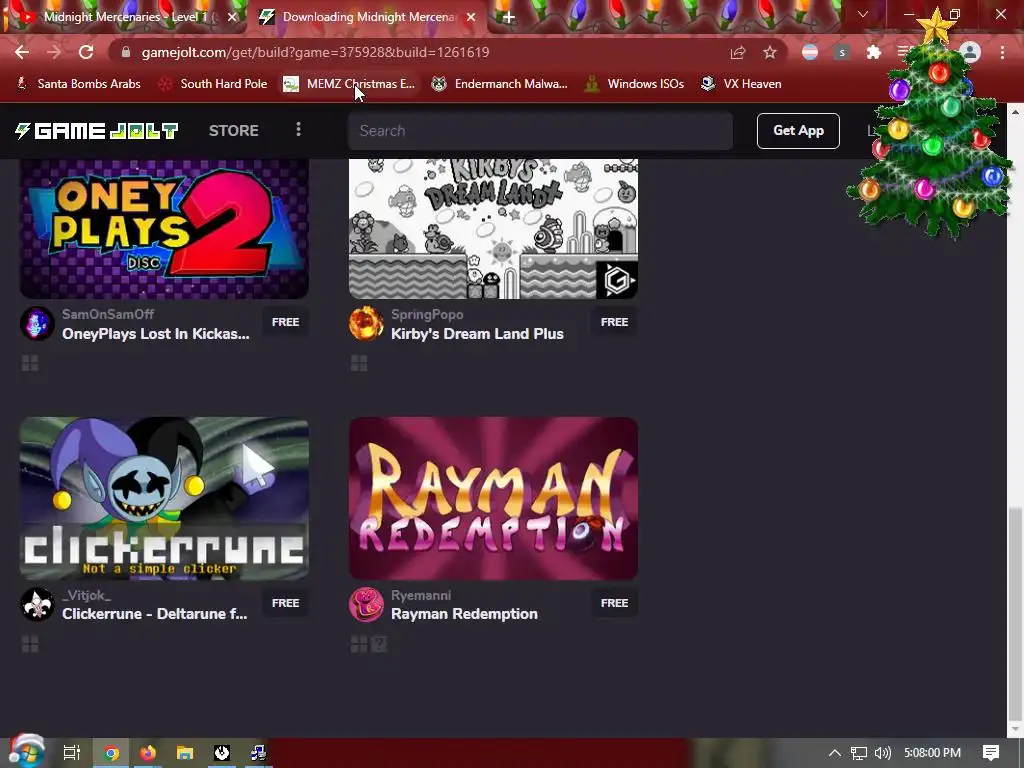The image size is (1024, 768).
Task: Open SamOnSamOff developer avatar
Action: pos(37,323)
